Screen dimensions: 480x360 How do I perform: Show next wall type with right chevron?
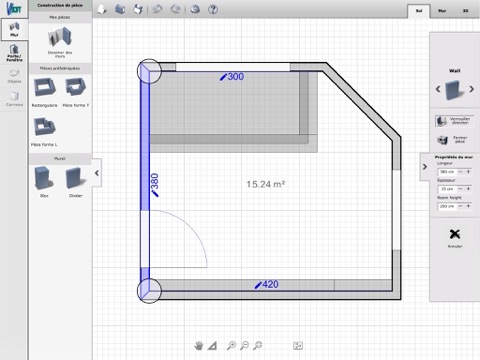tap(471, 89)
